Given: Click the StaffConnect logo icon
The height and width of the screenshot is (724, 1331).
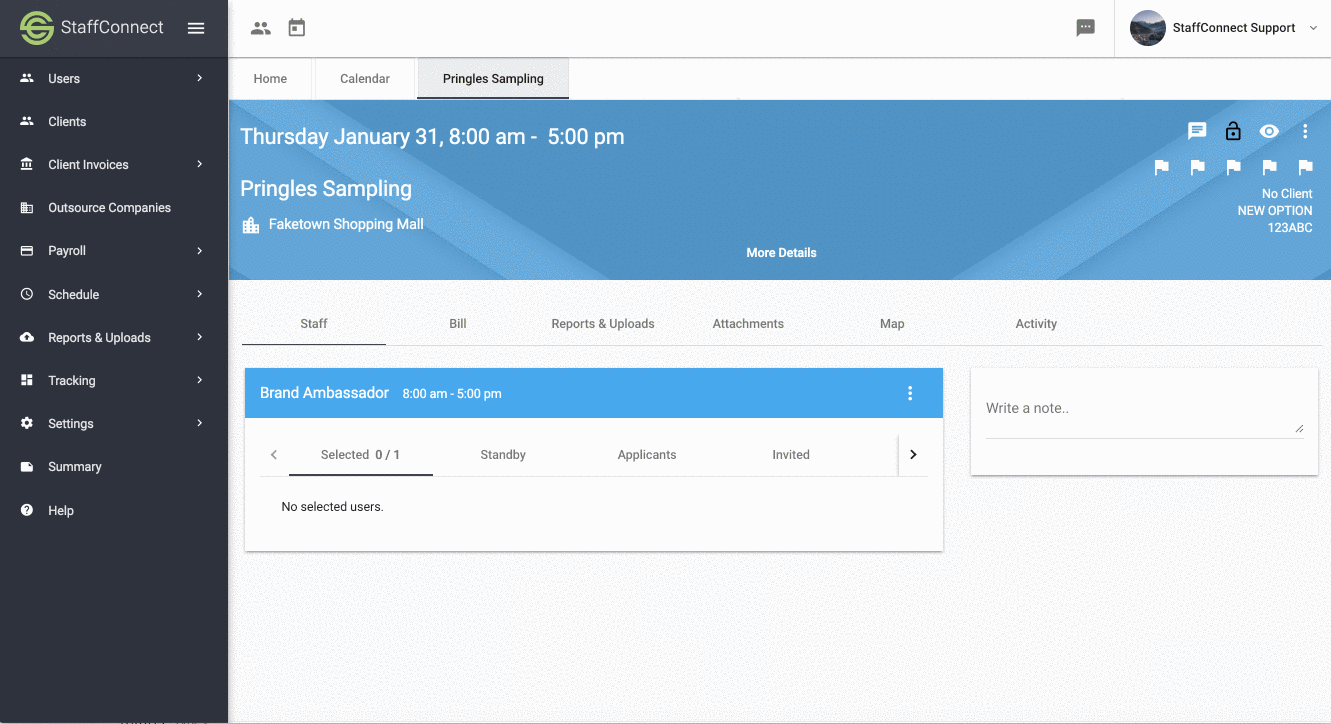Looking at the screenshot, I should pos(37,28).
